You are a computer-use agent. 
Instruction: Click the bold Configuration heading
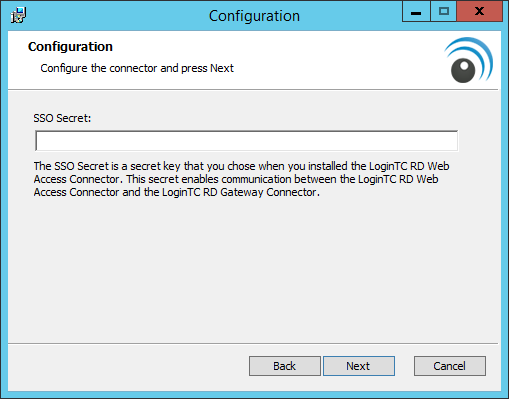(x=70, y=47)
